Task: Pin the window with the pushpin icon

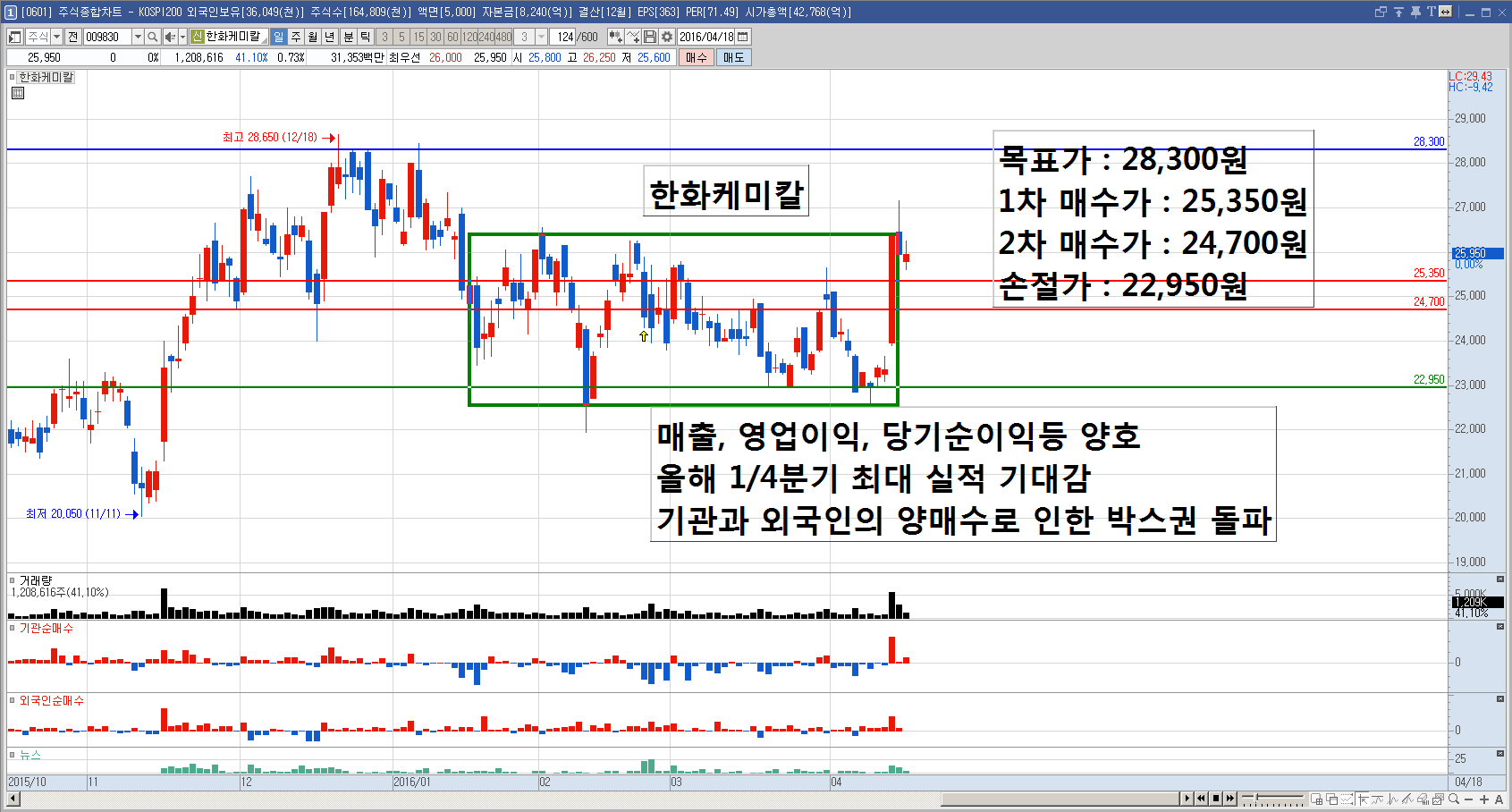Action: click(1415, 12)
